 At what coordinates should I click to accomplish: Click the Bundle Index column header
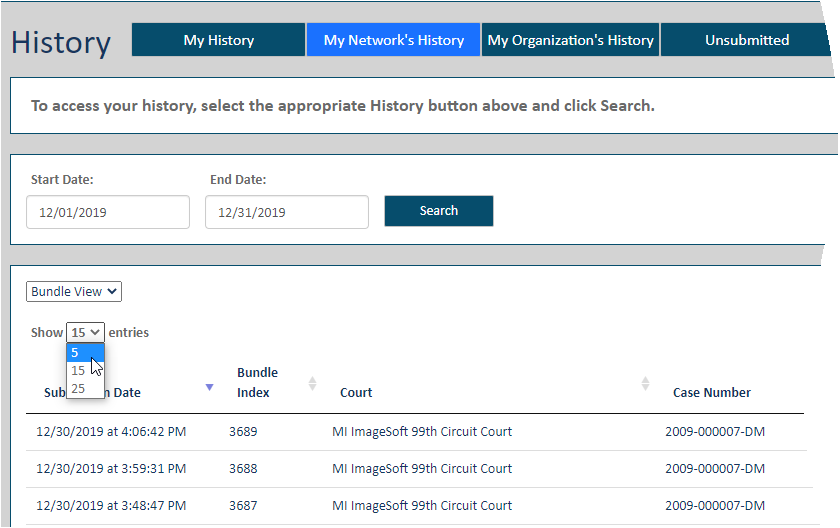coord(257,382)
